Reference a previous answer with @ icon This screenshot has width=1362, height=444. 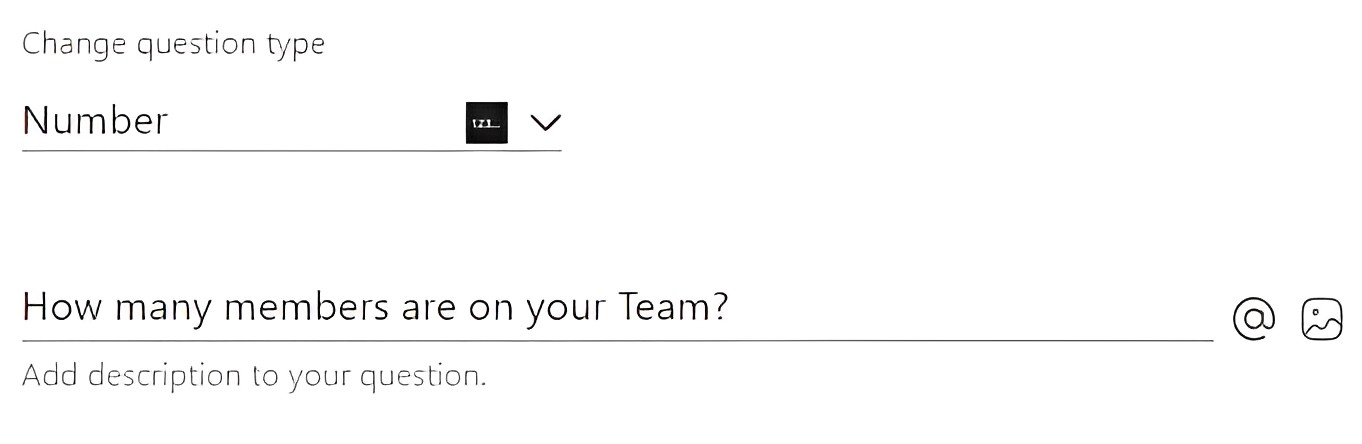click(x=1254, y=318)
